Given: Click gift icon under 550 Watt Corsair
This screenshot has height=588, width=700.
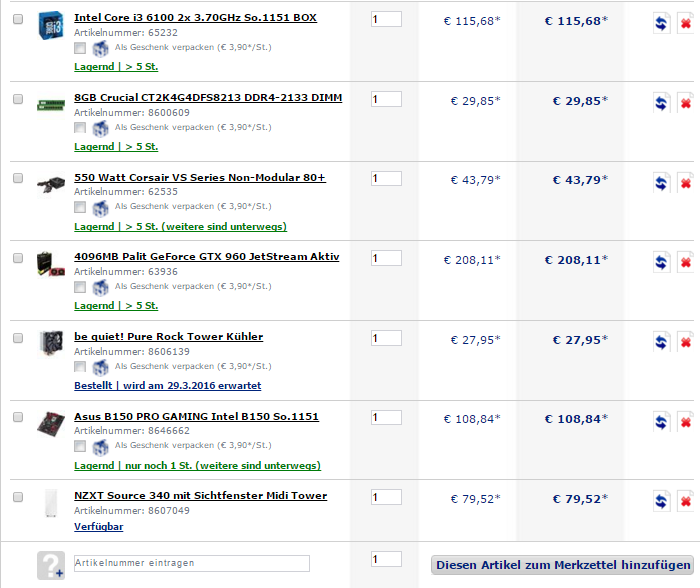Looking at the screenshot, I should [100, 208].
